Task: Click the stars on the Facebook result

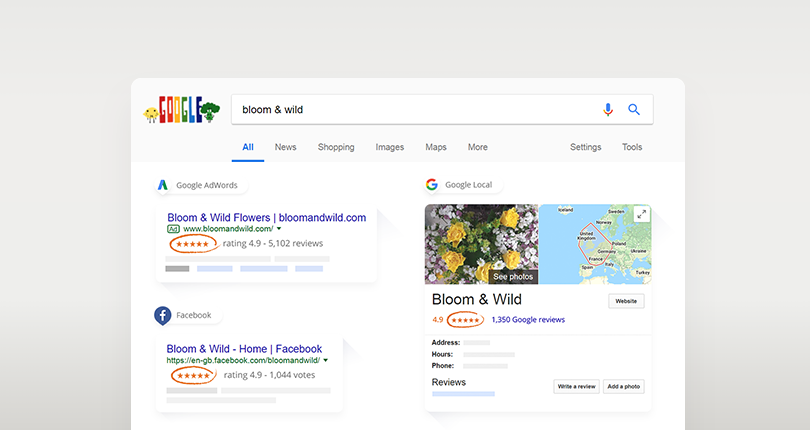Action: (x=194, y=376)
